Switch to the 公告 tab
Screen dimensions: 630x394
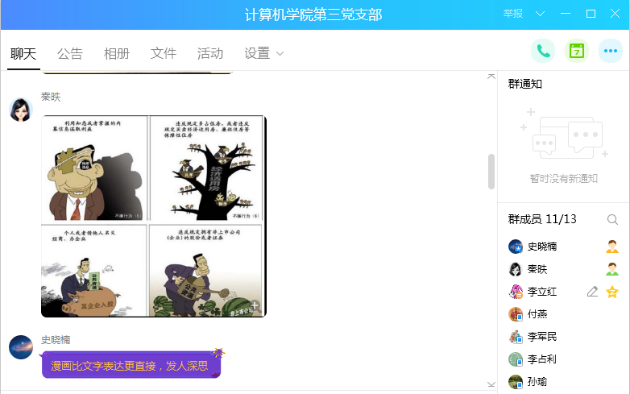pyautogui.click(x=70, y=53)
